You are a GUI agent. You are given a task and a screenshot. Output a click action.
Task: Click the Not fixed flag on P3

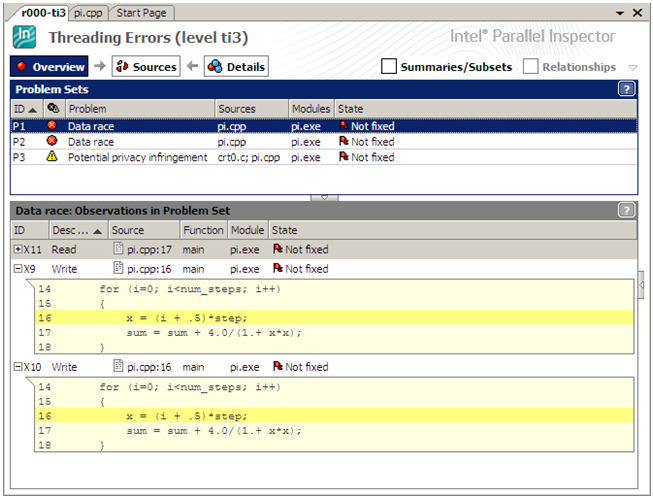(x=344, y=156)
